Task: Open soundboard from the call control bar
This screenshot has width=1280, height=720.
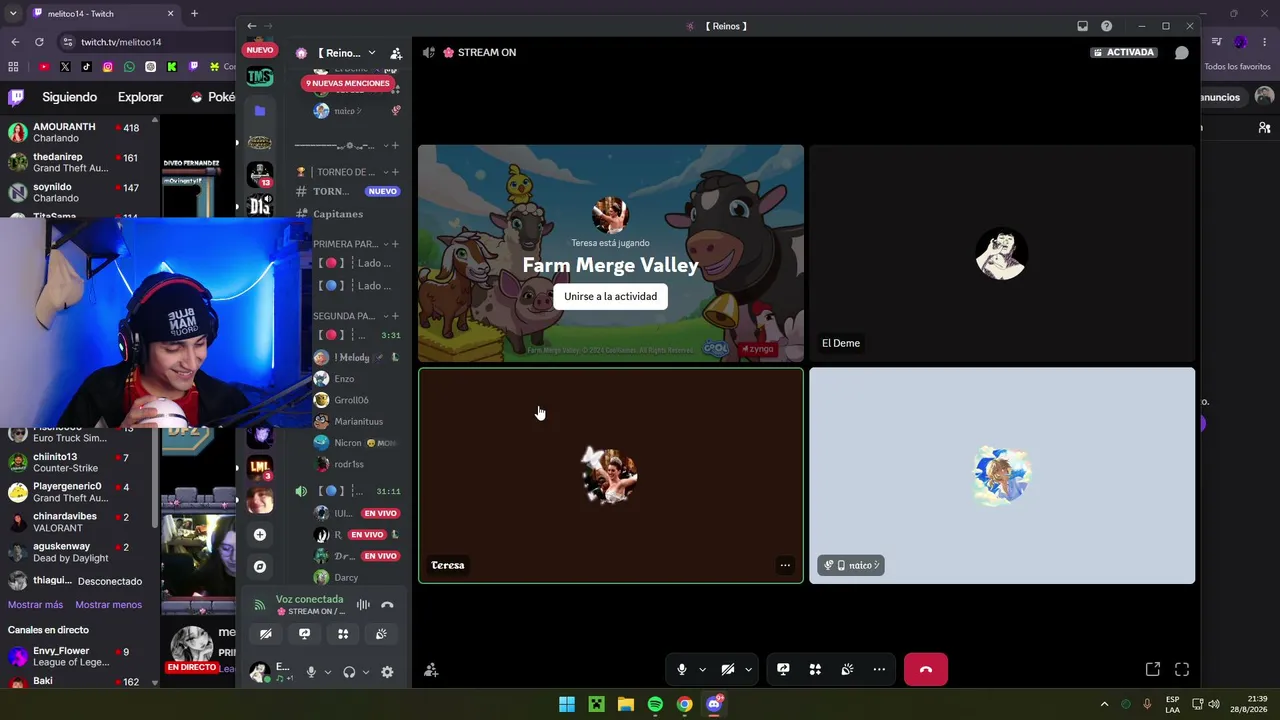Action: pyautogui.click(x=847, y=669)
